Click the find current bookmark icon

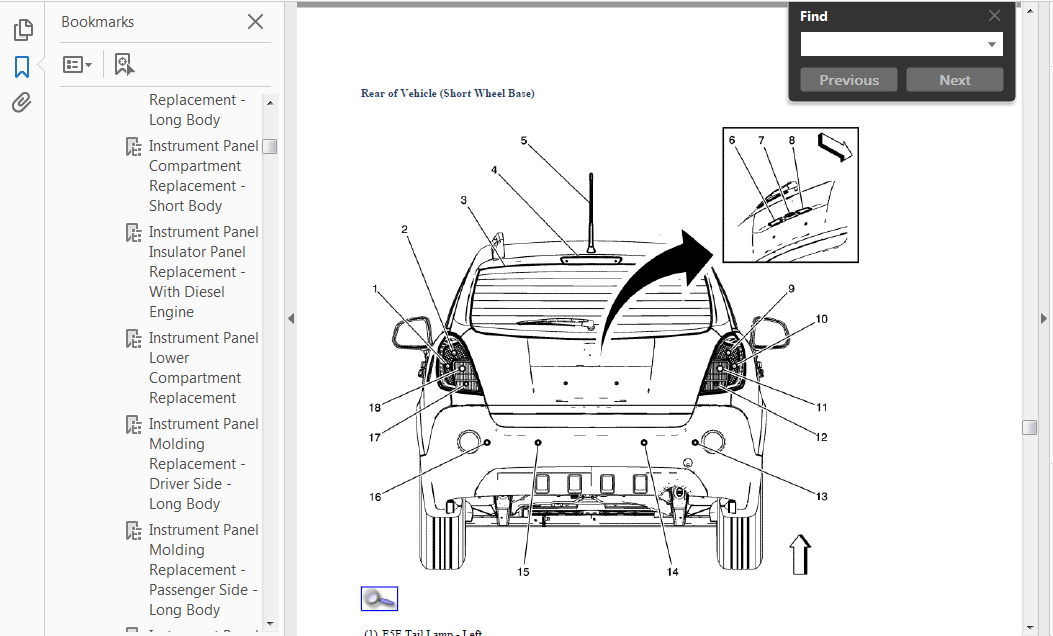[124, 64]
